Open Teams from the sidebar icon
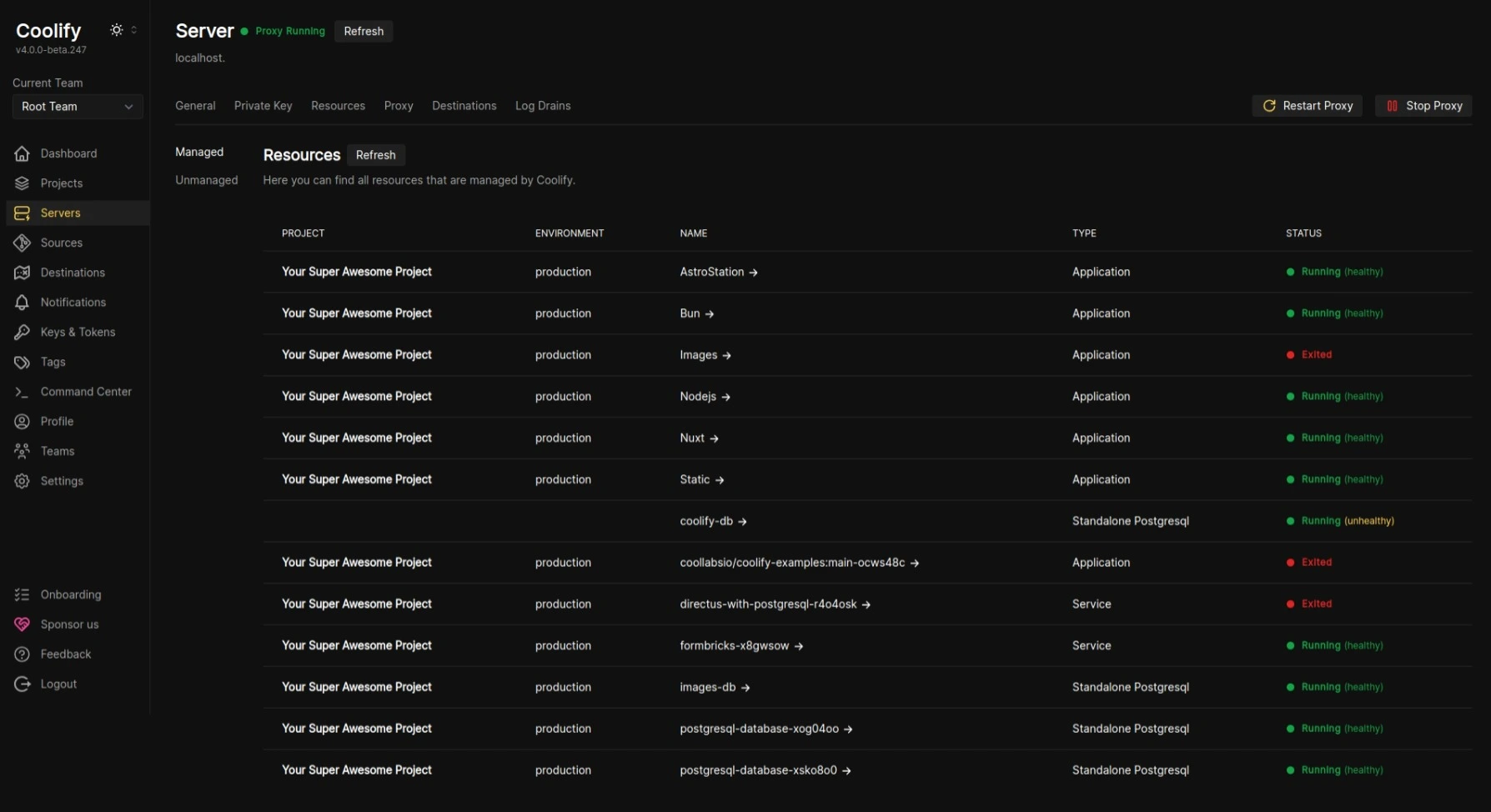The width and height of the screenshot is (1491, 812). tap(21, 451)
